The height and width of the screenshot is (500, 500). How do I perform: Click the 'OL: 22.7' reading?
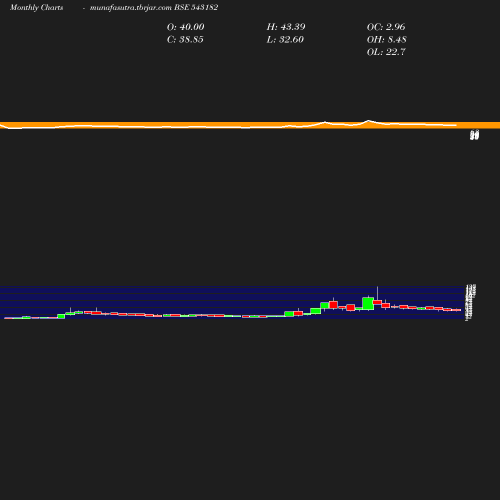click(x=386, y=52)
